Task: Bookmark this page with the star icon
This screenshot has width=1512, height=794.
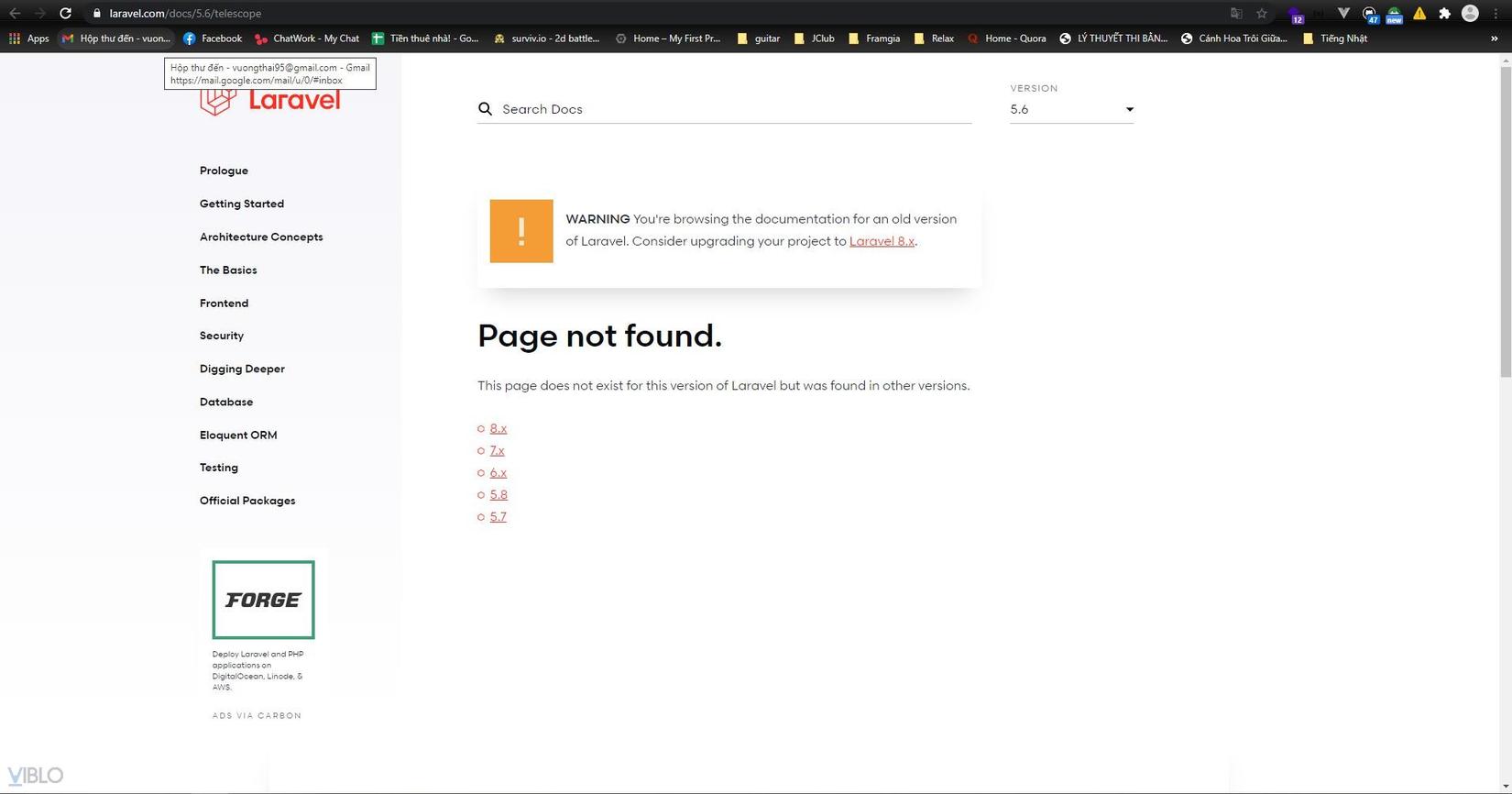Action: [1262, 13]
